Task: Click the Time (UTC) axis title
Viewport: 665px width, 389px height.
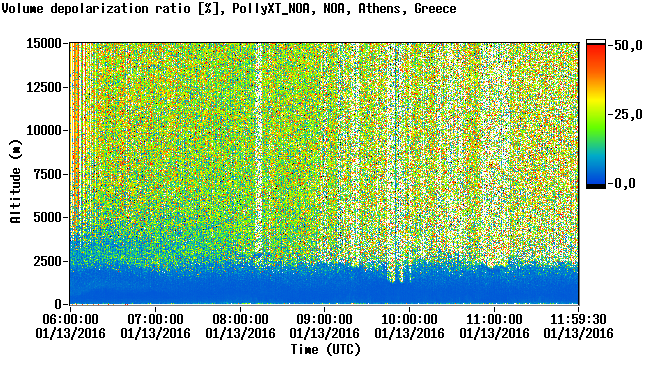Action: (x=325, y=350)
